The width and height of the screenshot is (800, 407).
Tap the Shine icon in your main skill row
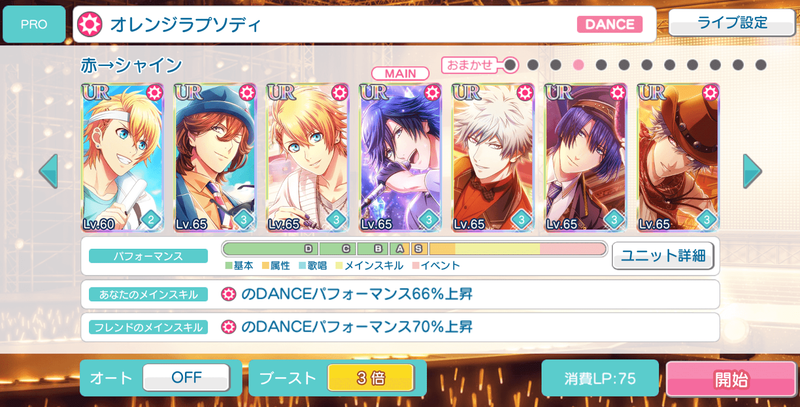[229, 294]
